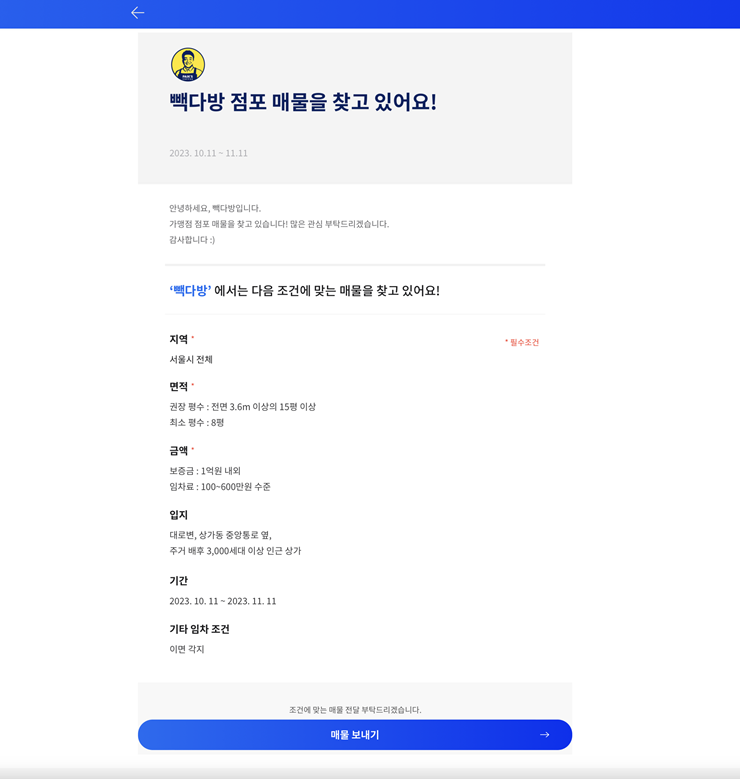Viewport: 740px width, 779px height.
Task: Click the arrow icon on 매물 보내기 button
Action: coord(545,735)
